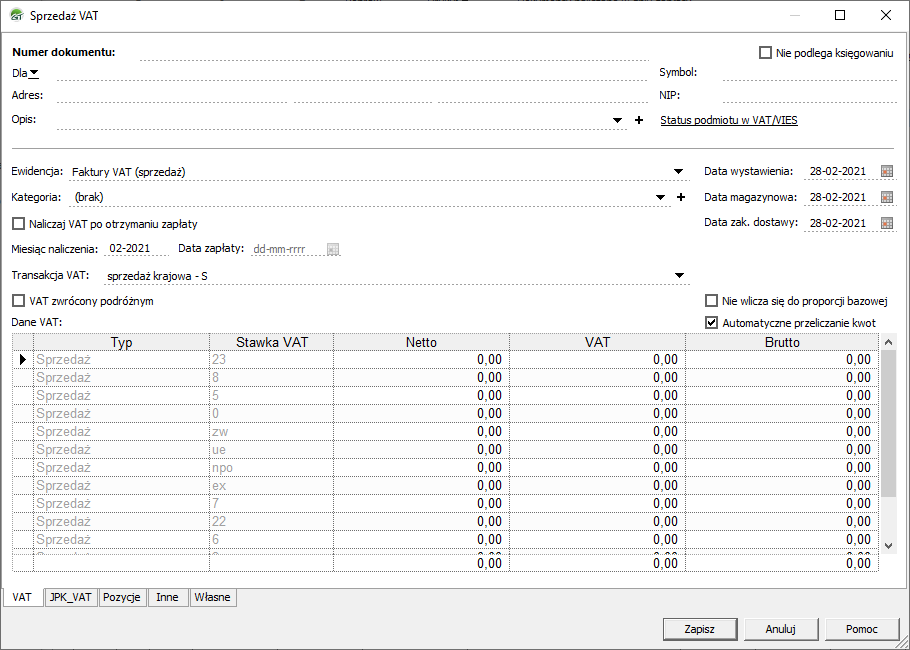Click the Pomoc button
This screenshot has height=650, width=910.
[862, 629]
